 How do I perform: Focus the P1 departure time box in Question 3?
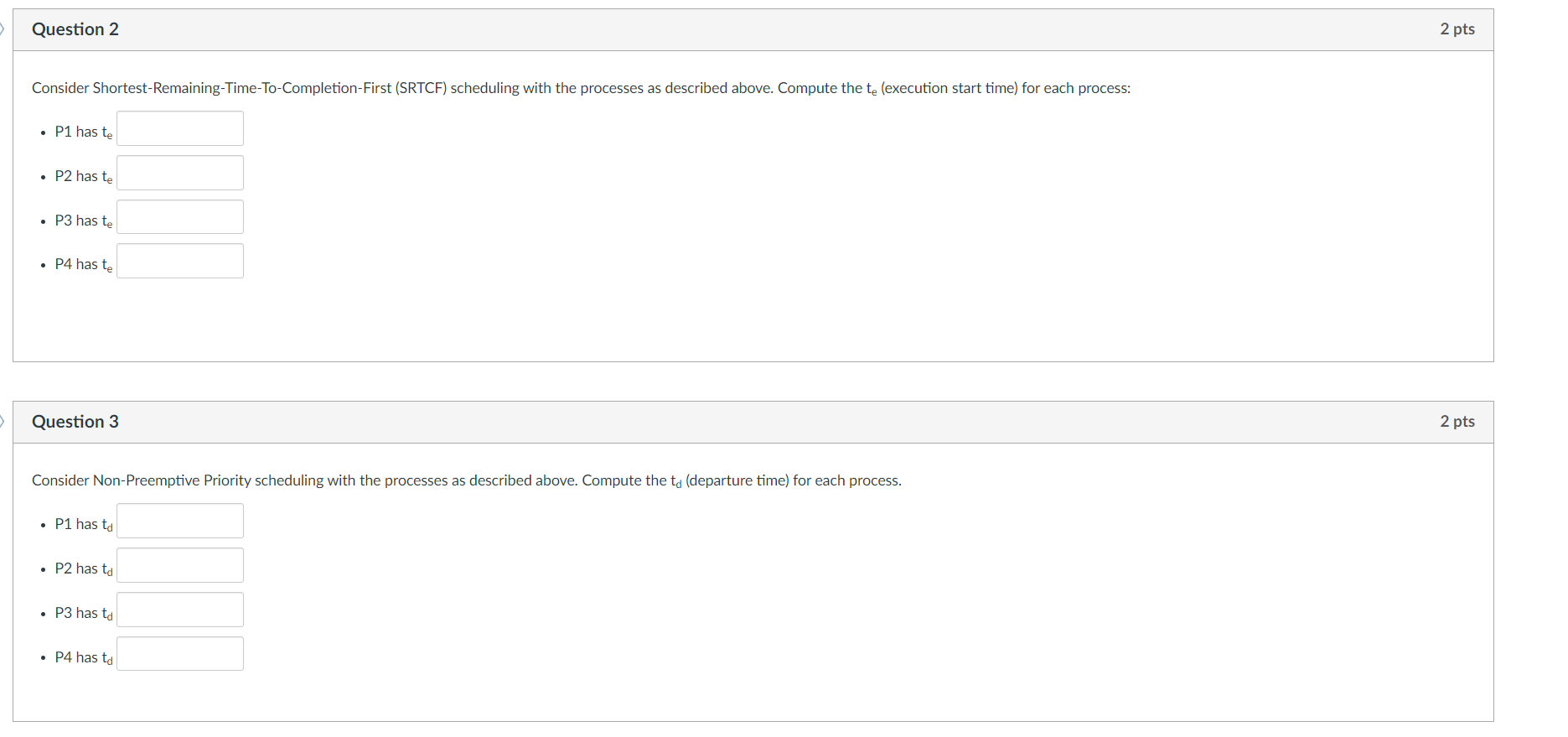(x=180, y=521)
